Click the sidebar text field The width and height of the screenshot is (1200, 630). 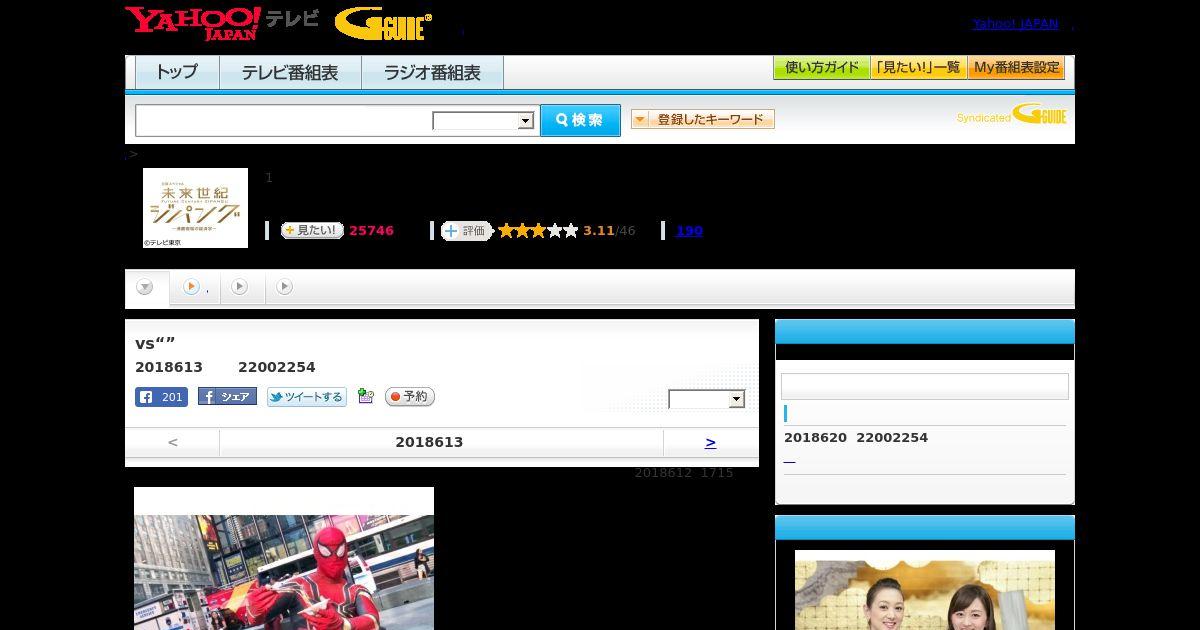pyautogui.click(x=925, y=386)
